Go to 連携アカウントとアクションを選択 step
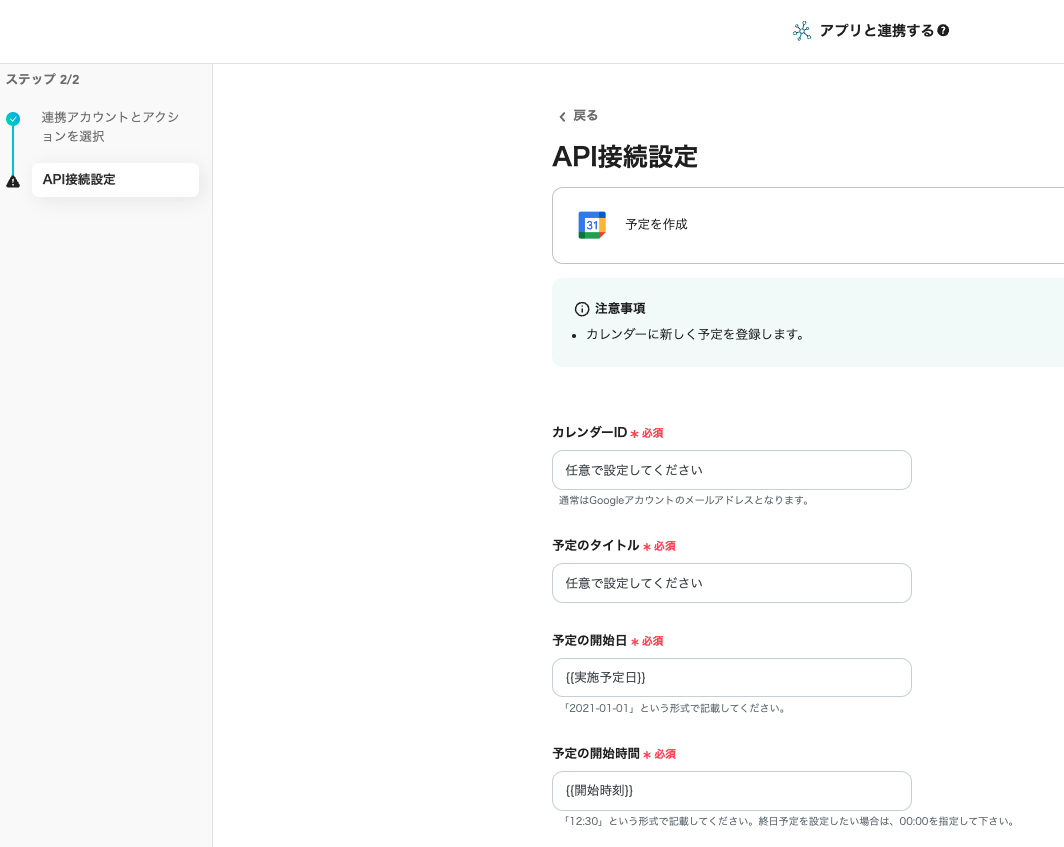This screenshot has width=1064, height=847. 110,127
